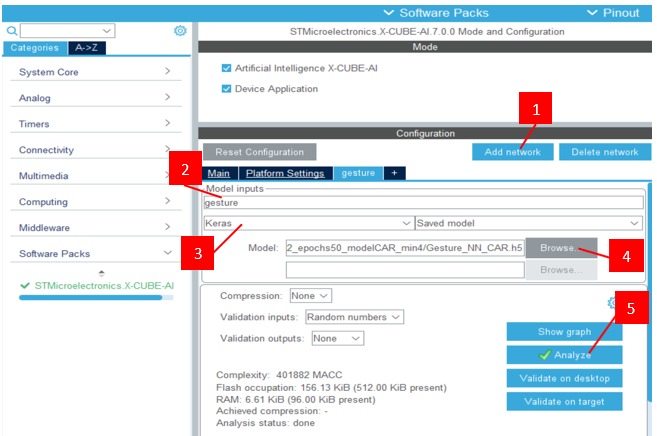Click the configuration panel vertical scrollbar
657x436 pixels.
pyautogui.click(x=650, y=293)
